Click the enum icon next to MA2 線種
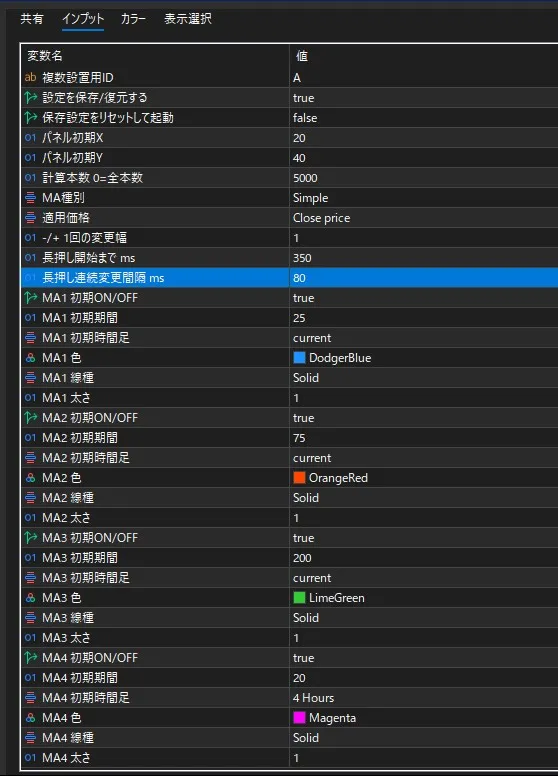 pyautogui.click(x=30, y=498)
